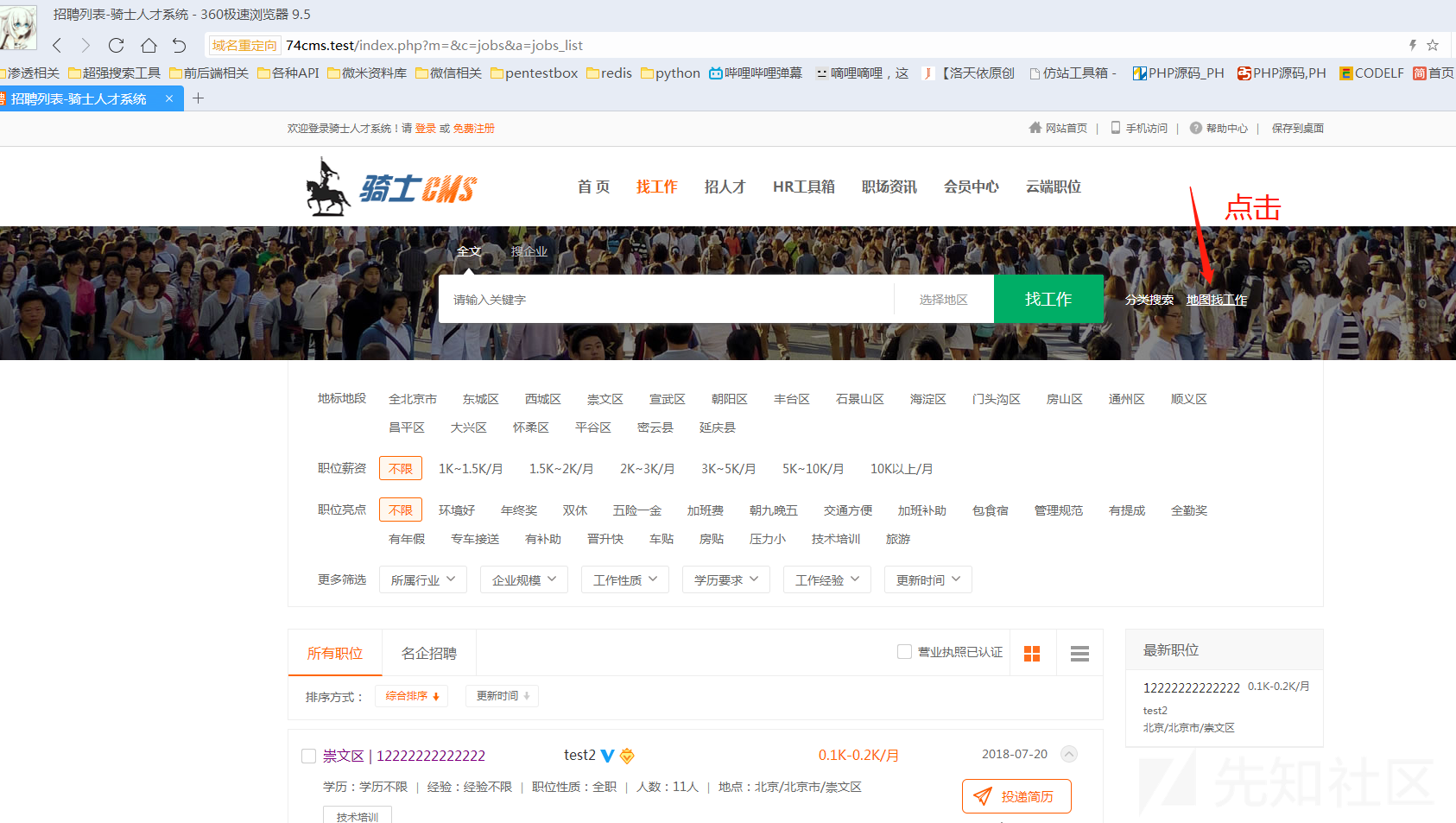Open the 帮助中心 help icon link

[x=1219, y=128]
